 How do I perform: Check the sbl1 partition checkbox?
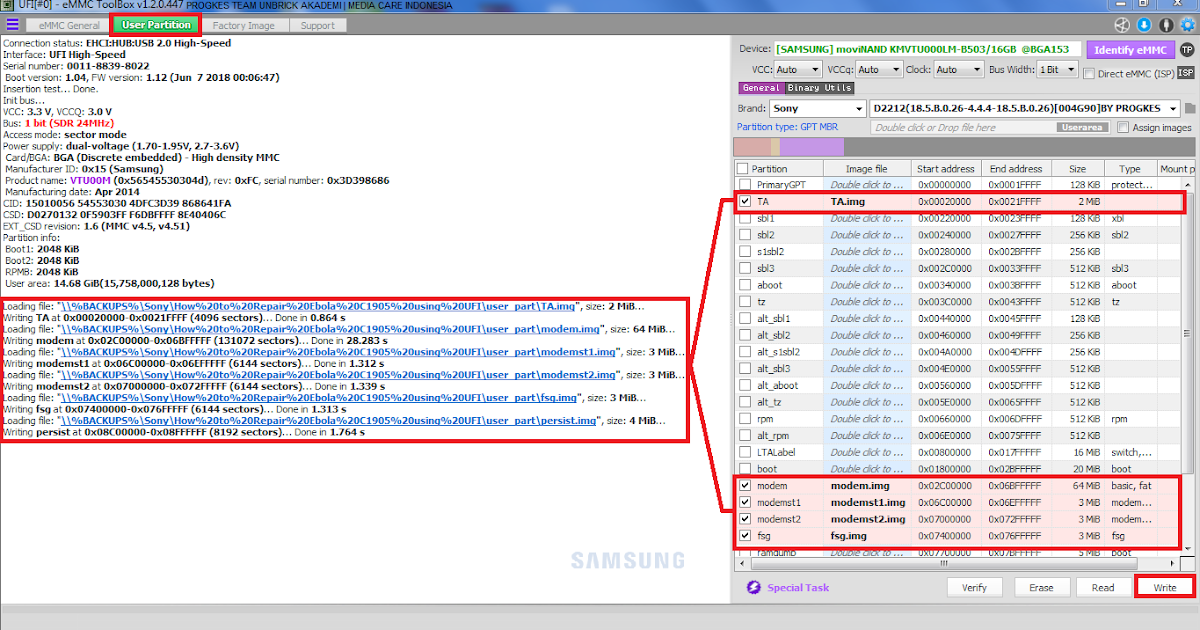click(x=744, y=218)
